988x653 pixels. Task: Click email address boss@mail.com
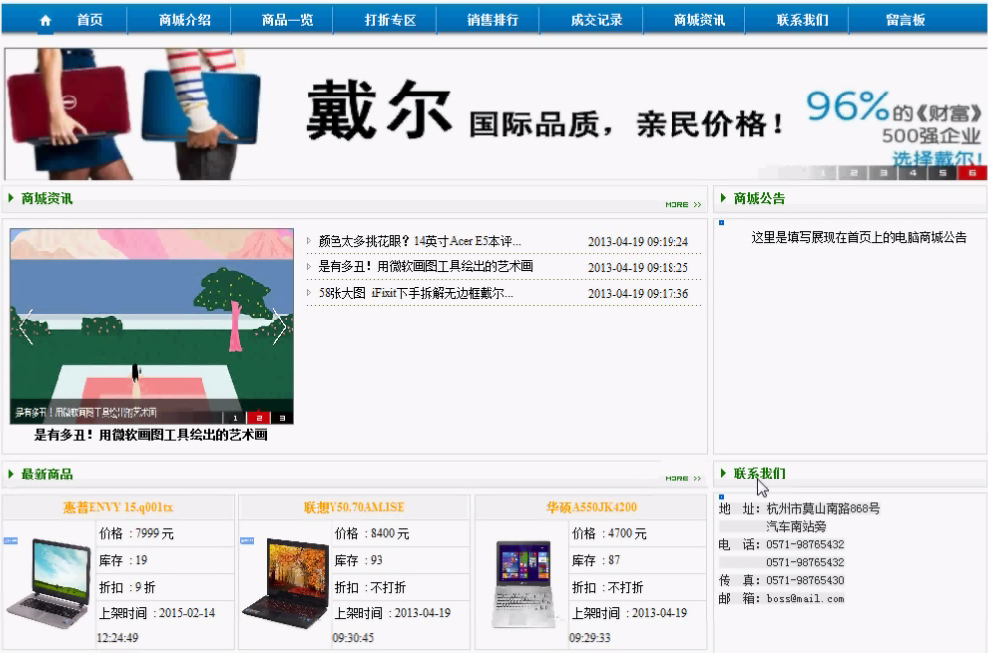pos(805,599)
